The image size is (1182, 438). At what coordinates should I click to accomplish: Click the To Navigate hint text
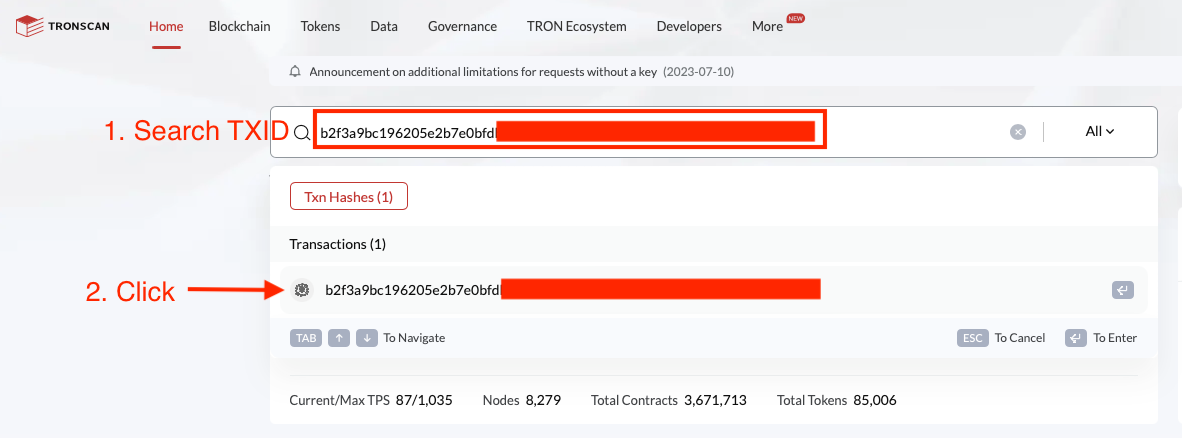click(414, 338)
